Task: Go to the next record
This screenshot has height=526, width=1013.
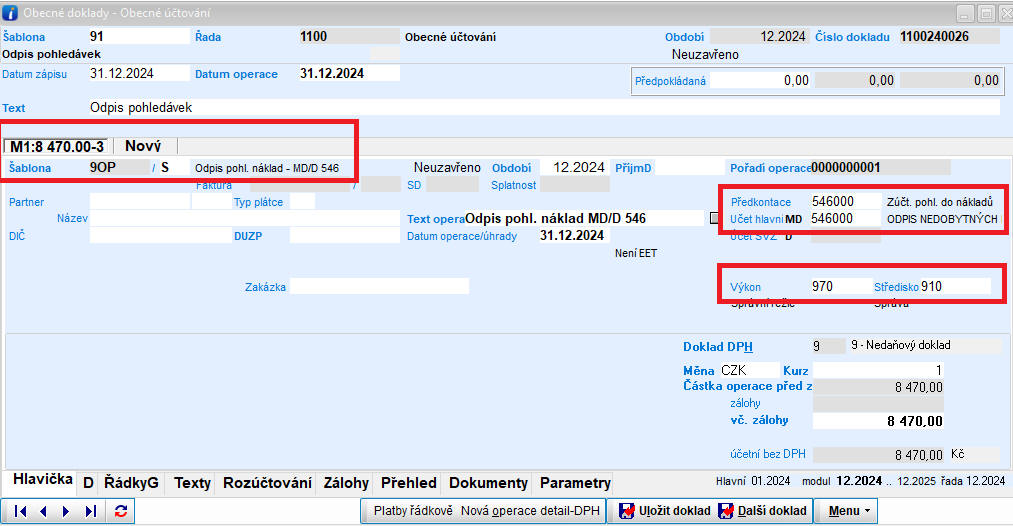Action: 66,511
